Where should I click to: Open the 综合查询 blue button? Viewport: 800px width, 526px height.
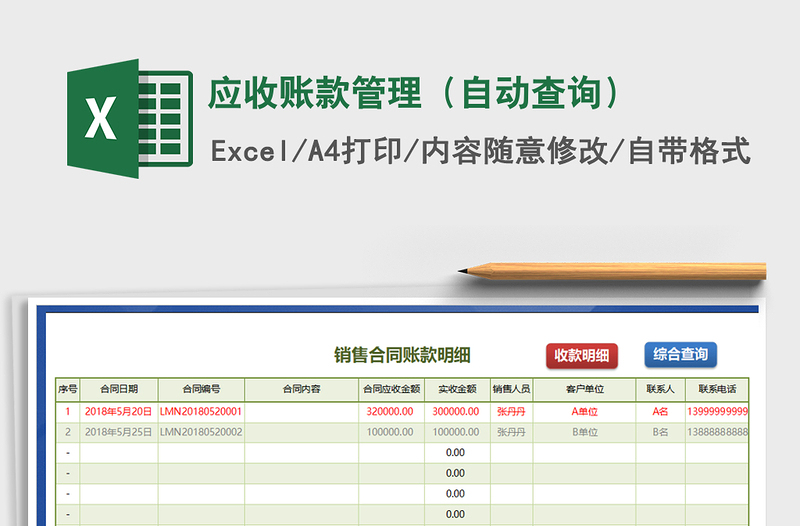click(681, 355)
